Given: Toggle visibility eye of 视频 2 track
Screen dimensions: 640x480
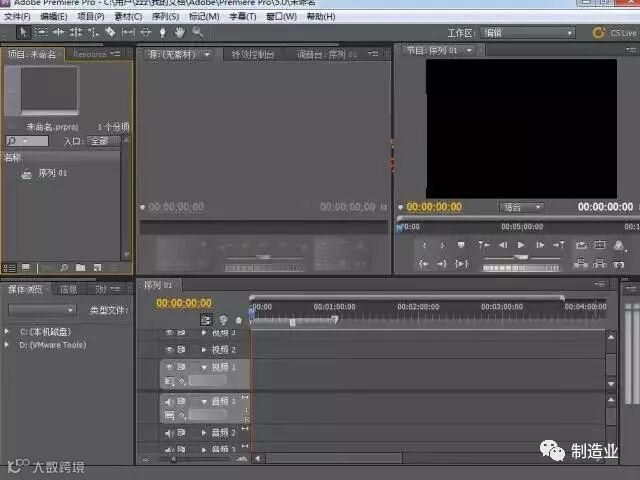Looking at the screenshot, I should [x=170, y=350].
